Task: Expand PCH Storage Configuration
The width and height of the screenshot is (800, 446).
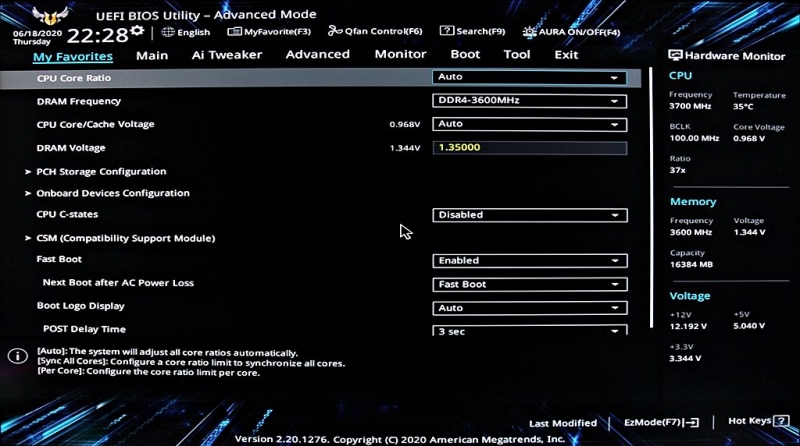Action: [x=101, y=171]
